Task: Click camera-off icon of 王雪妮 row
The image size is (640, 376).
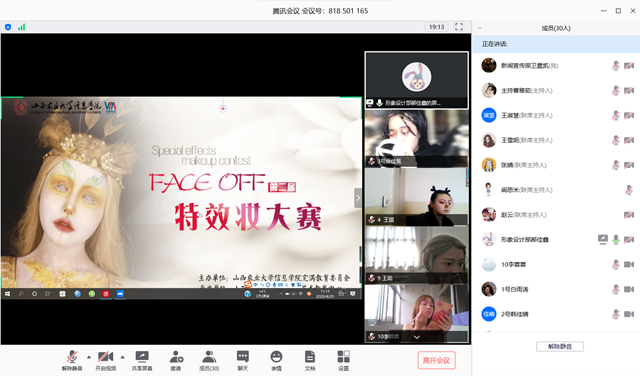Action: (x=629, y=140)
